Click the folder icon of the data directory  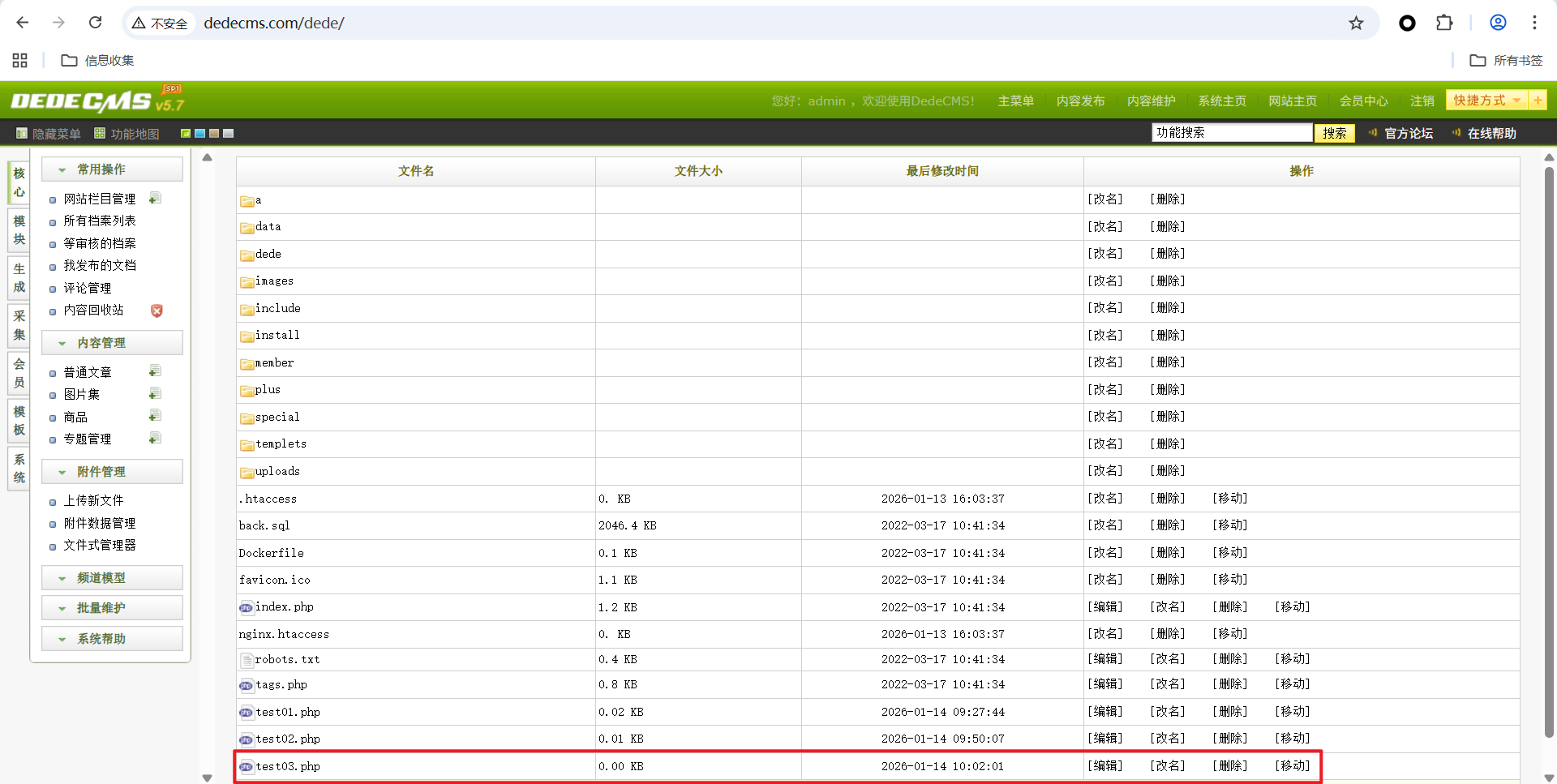[247, 228]
